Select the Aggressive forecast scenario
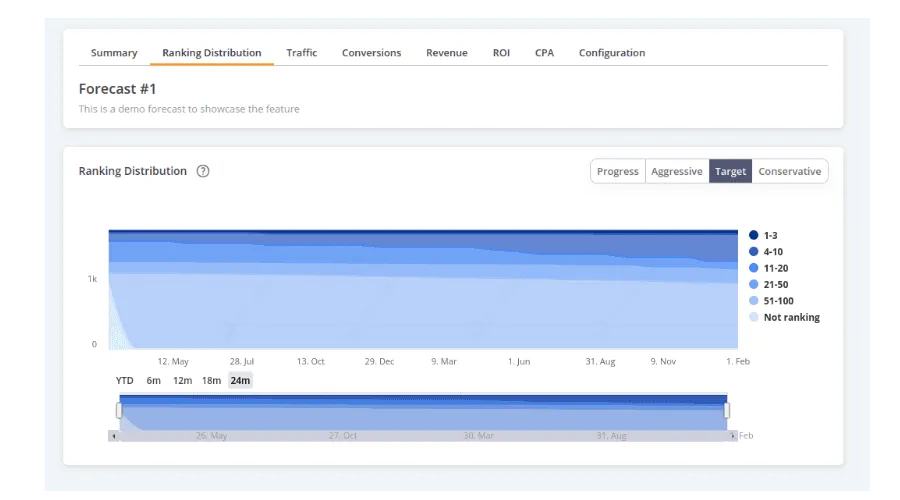The width and height of the screenshot is (900, 500). point(677,171)
